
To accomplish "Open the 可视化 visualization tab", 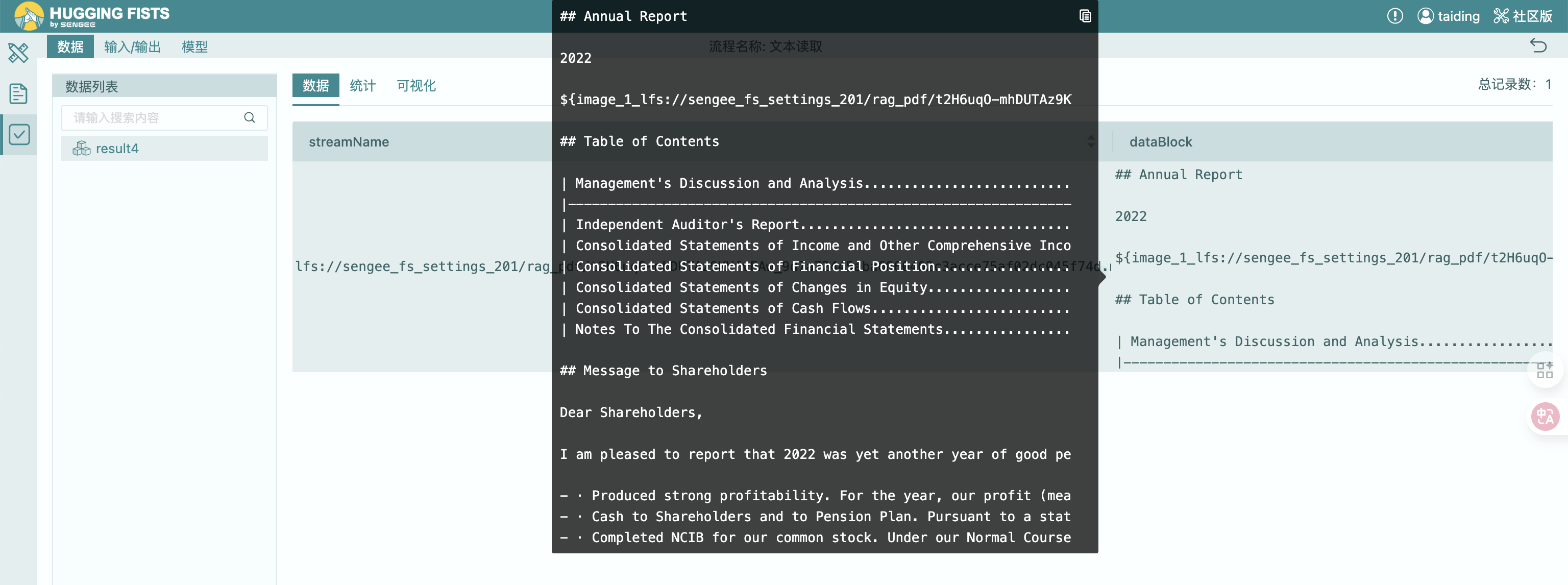I will coord(416,86).
